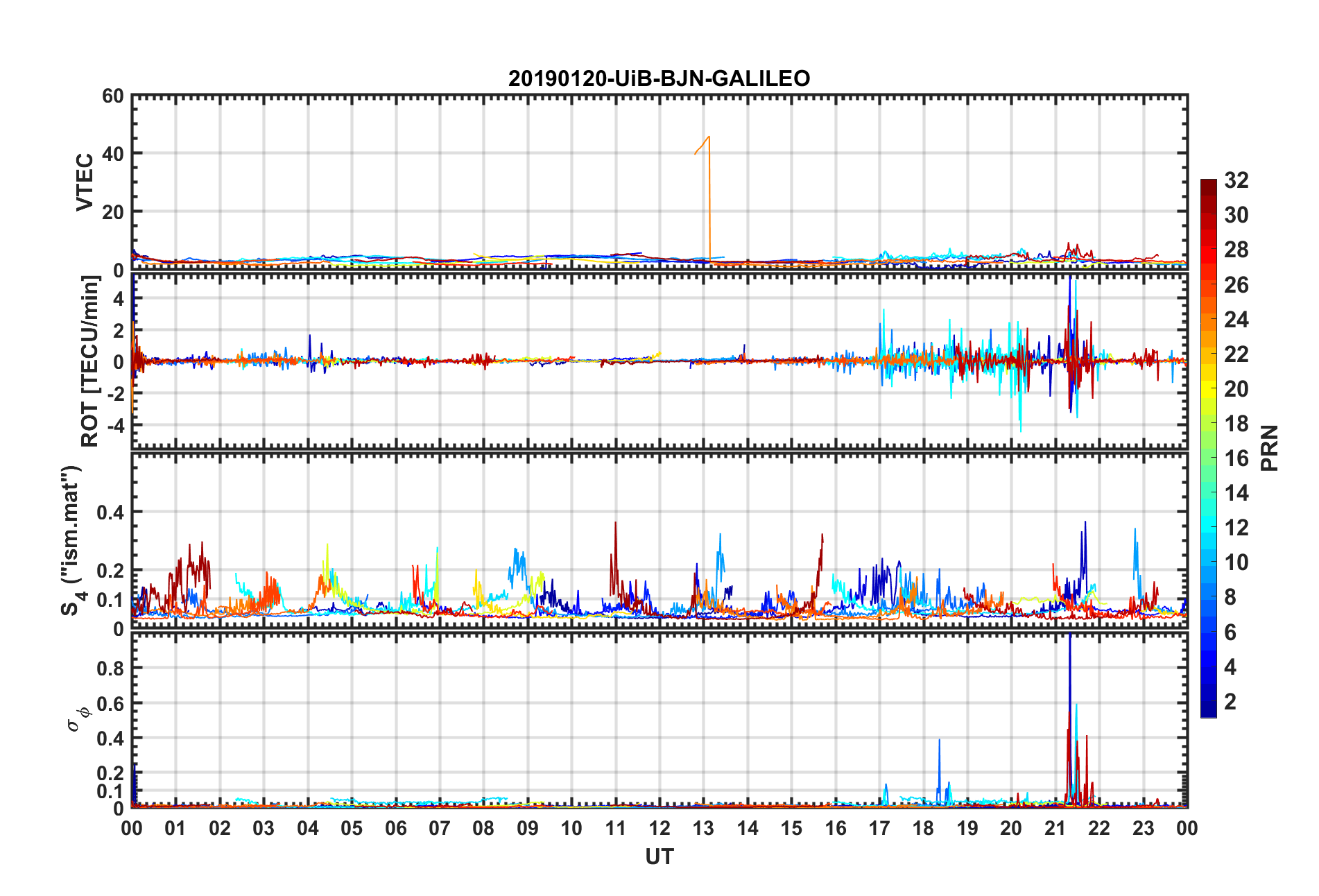Click VTEC y-axis tick 40
This screenshot has height=896, width=1319.
(x=112, y=154)
